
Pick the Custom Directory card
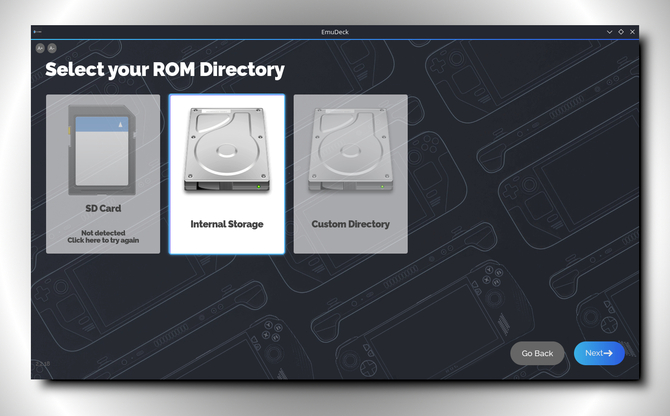click(x=350, y=174)
